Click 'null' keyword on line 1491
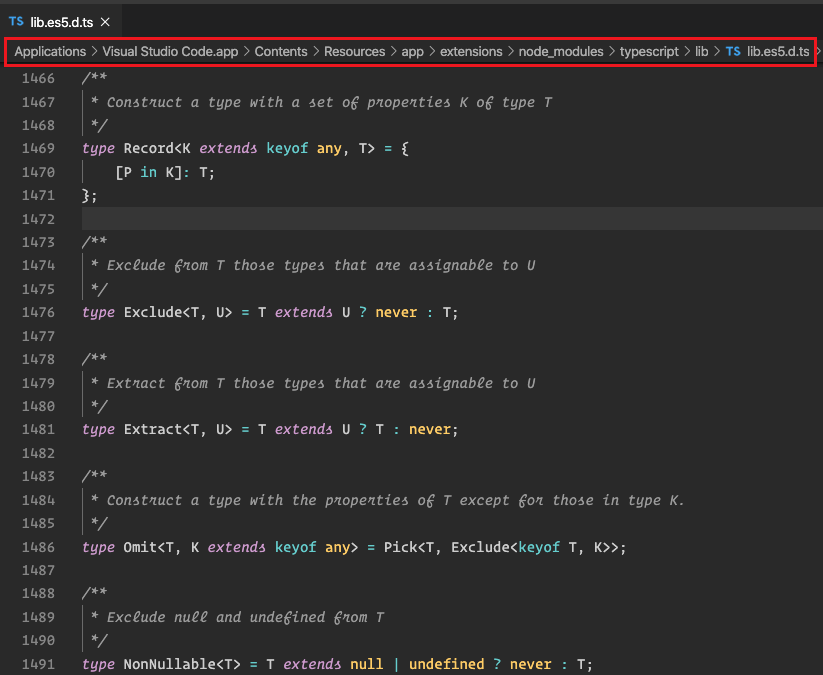This screenshot has width=823, height=675. tap(367, 664)
